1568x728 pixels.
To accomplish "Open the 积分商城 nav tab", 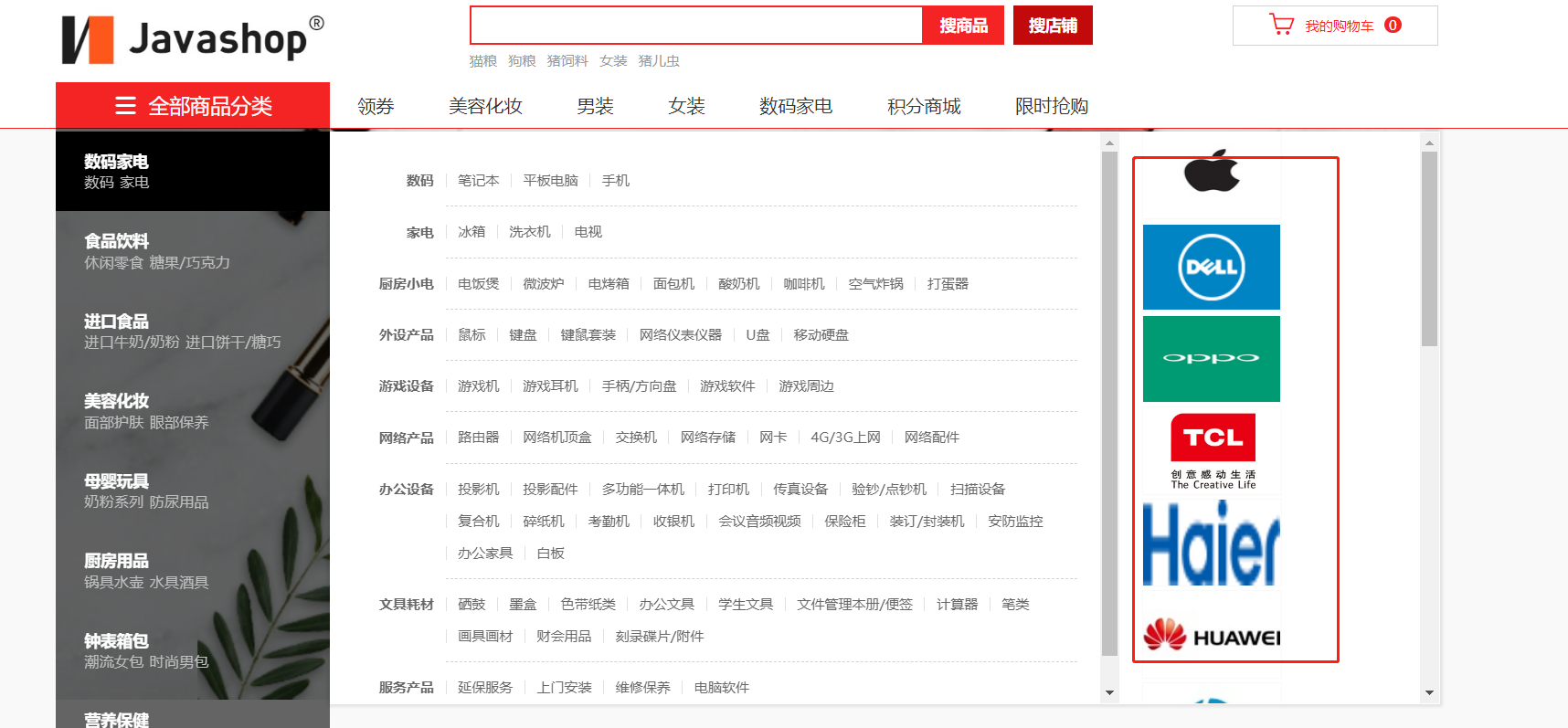I will 924,106.
